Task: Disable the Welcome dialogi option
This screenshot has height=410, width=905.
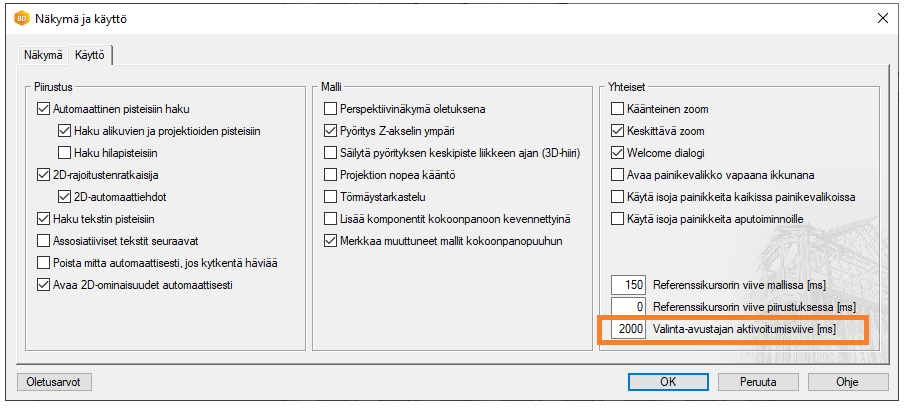Action: (617, 152)
